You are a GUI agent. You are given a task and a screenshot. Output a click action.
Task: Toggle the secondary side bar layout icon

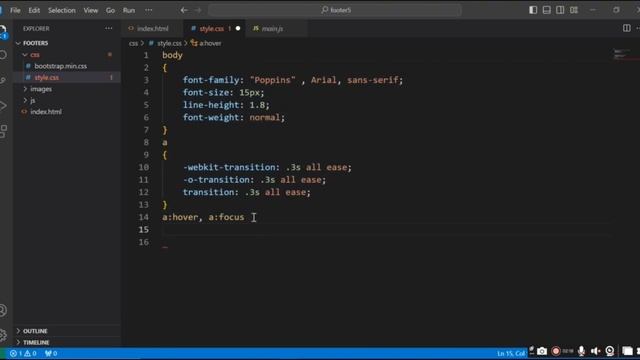click(560, 10)
